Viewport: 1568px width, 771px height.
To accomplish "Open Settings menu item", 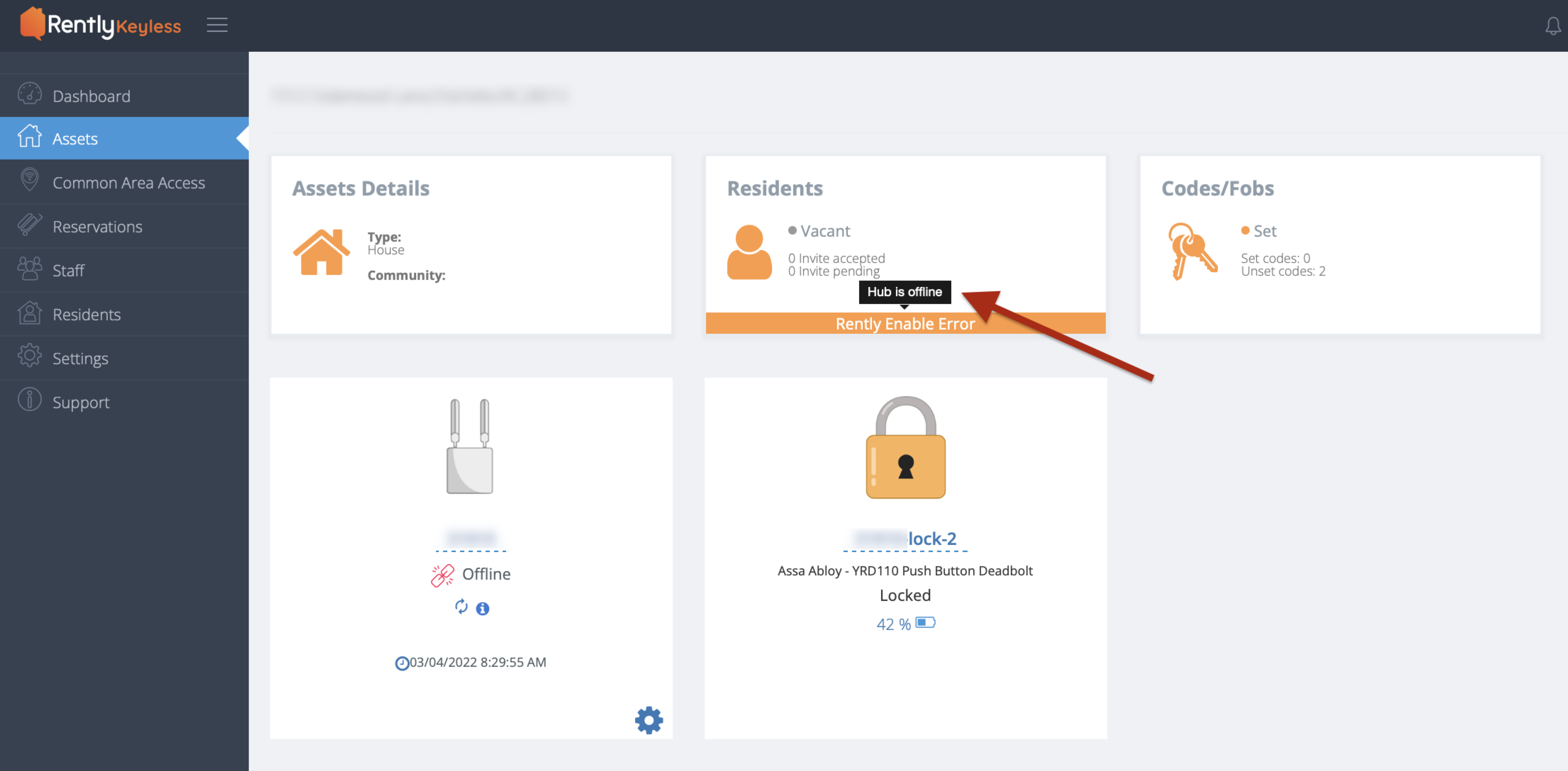I will (x=124, y=358).
